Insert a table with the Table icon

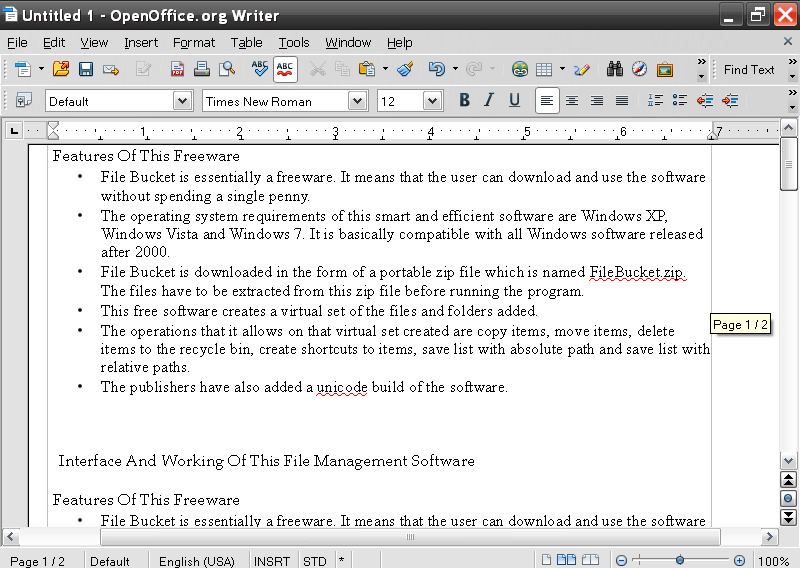(544, 69)
